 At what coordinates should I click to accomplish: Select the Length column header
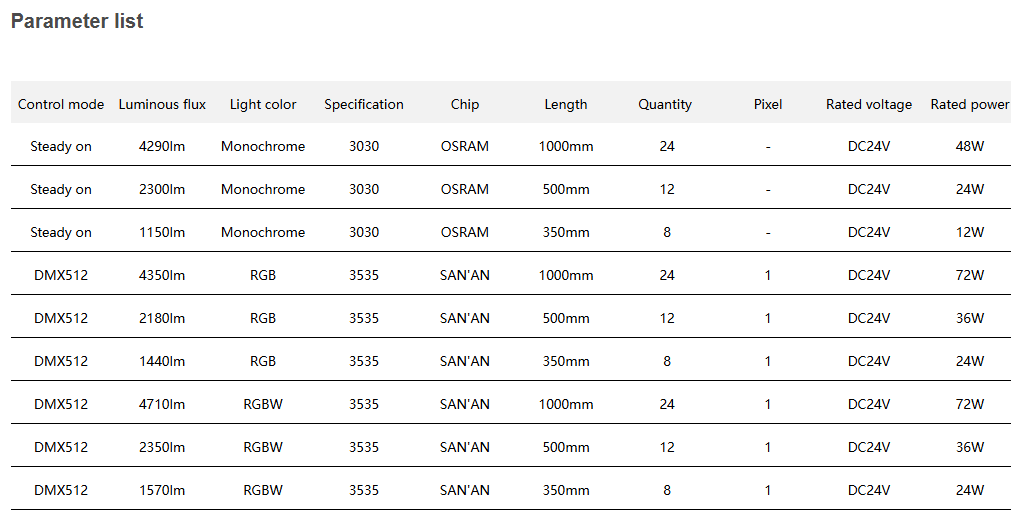[x=566, y=104]
